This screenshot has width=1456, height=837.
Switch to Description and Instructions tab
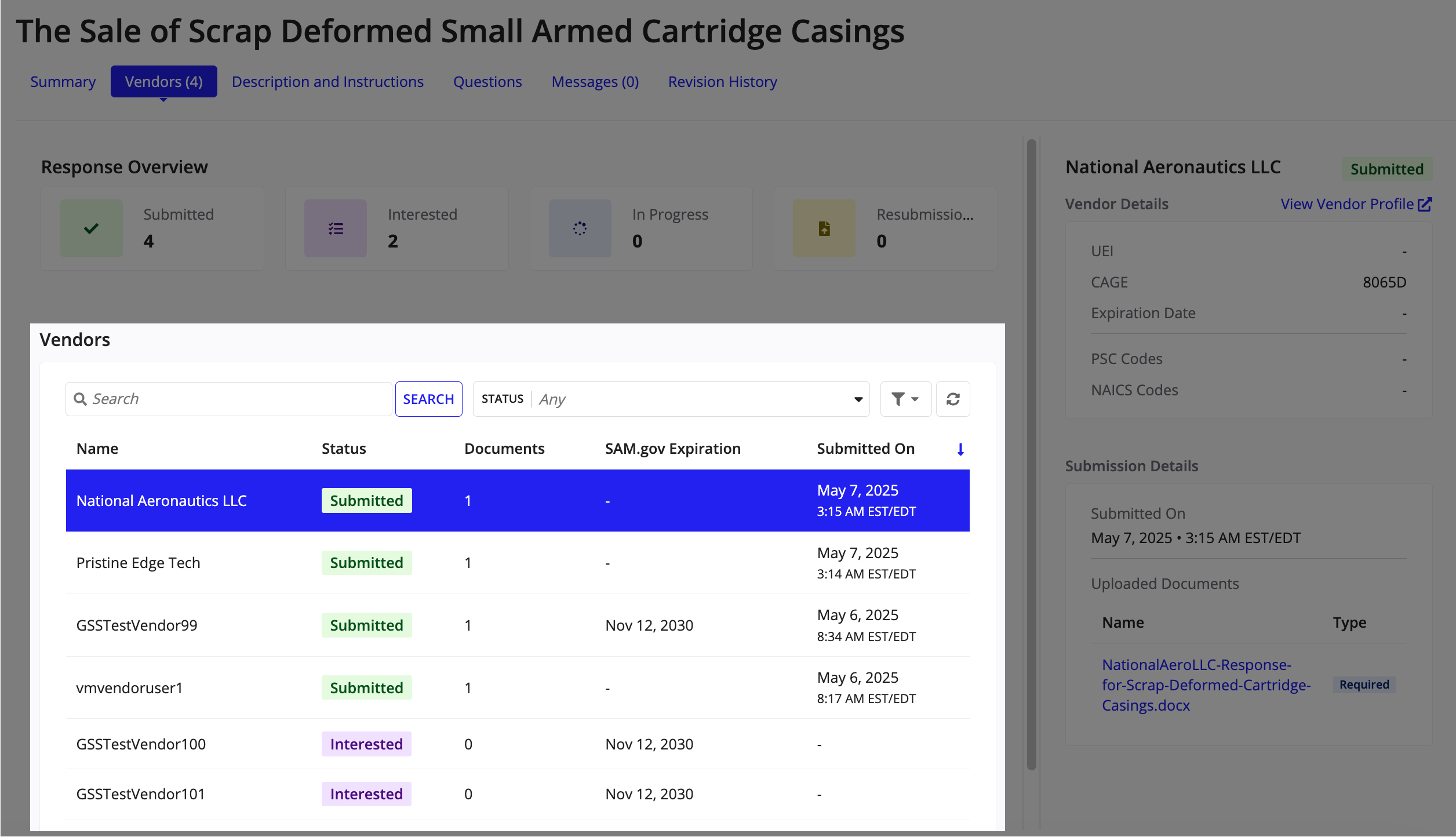point(328,82)
